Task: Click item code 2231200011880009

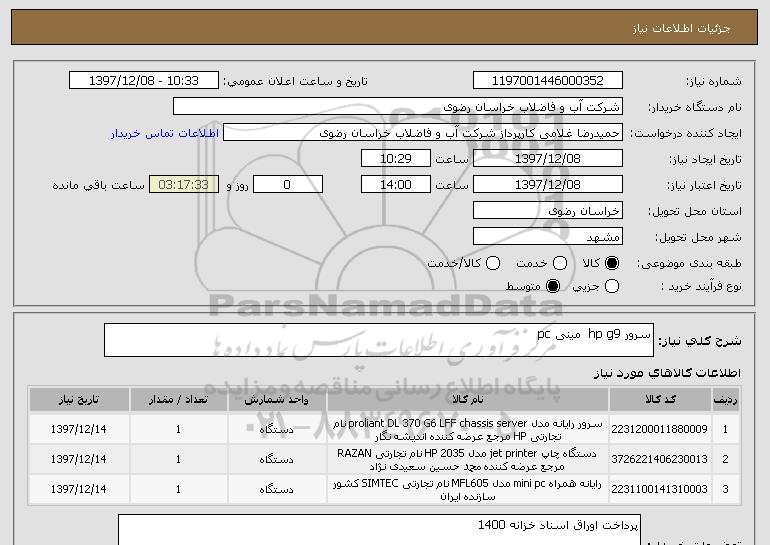Action: click(659, 429)
